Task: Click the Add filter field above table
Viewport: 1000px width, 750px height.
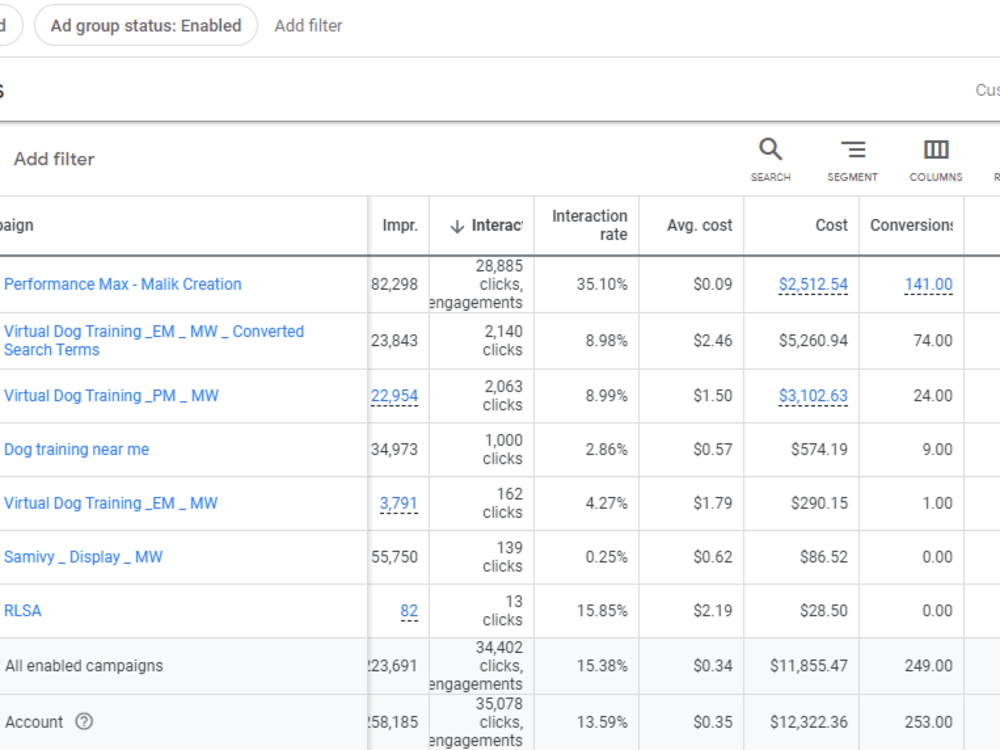Action: point(54,159)
